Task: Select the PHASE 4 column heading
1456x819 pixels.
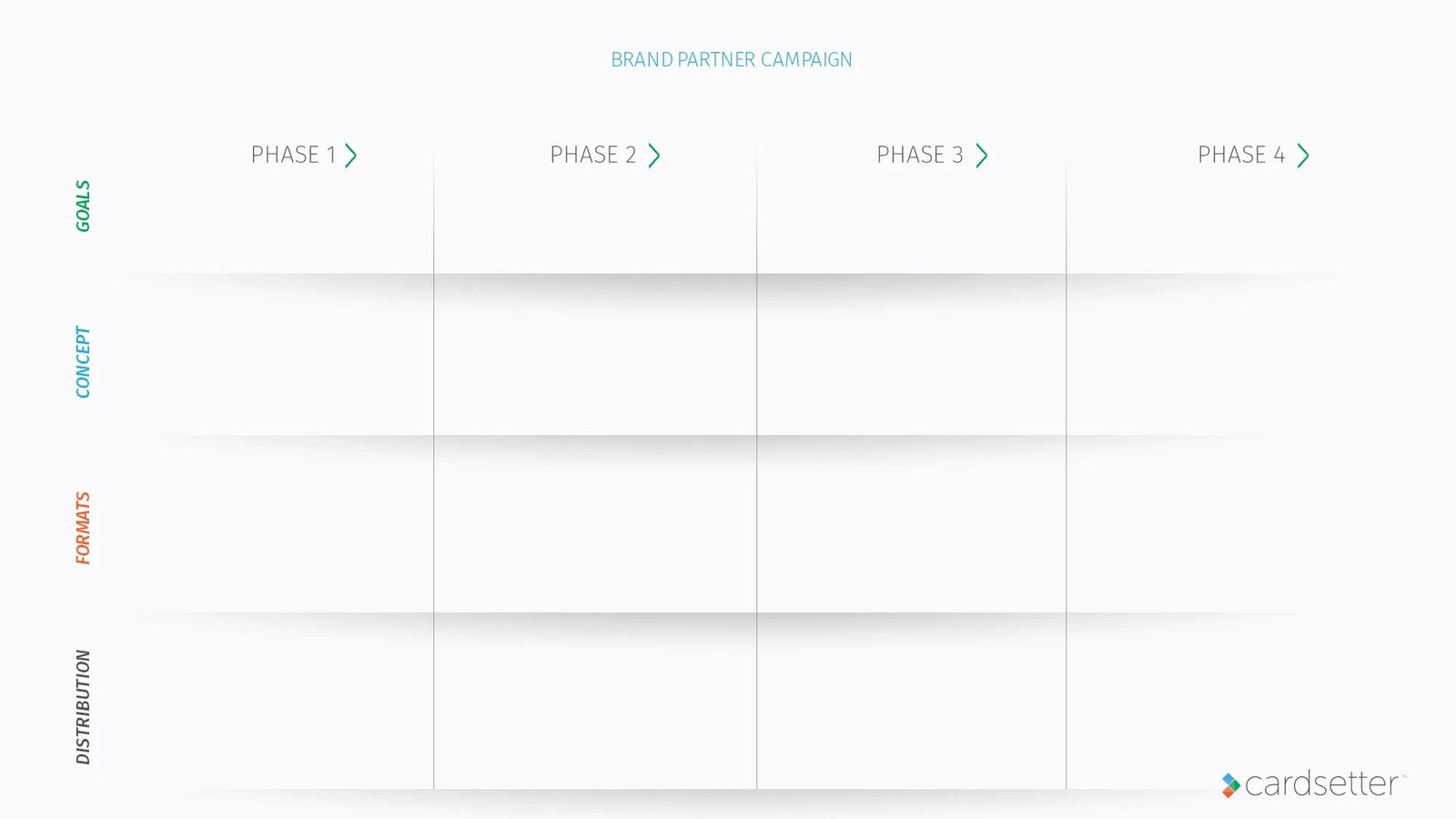Action: pos(1241,155)
